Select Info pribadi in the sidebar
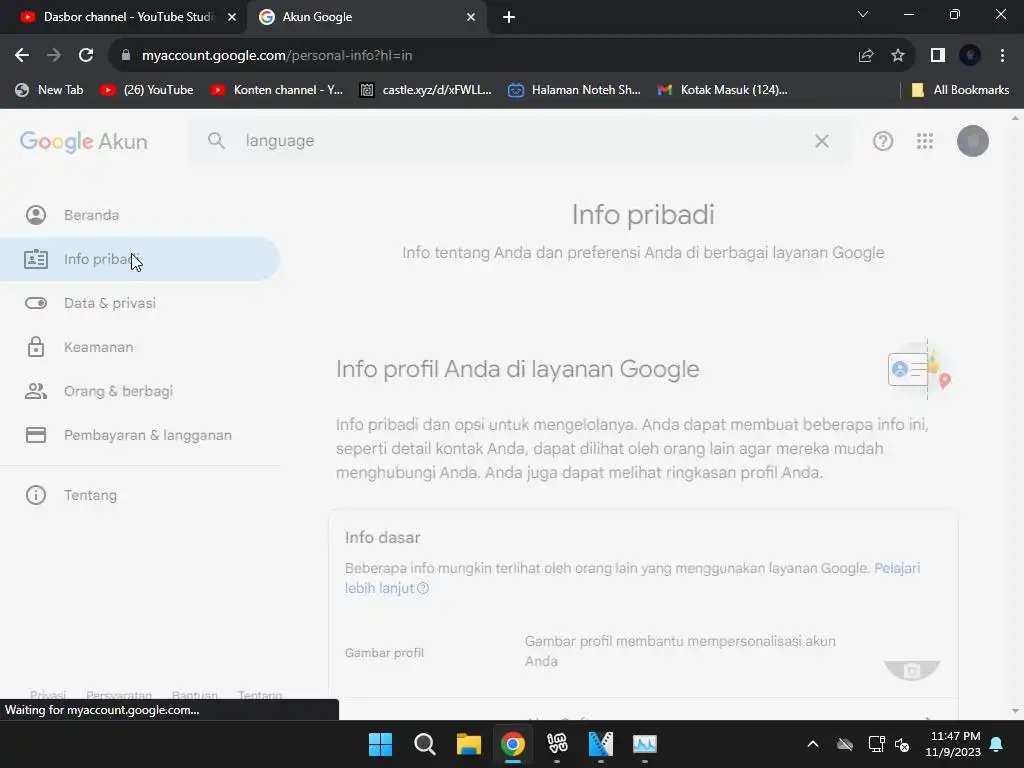Viewport: 1024px width, 768px height. pos(140,259)
